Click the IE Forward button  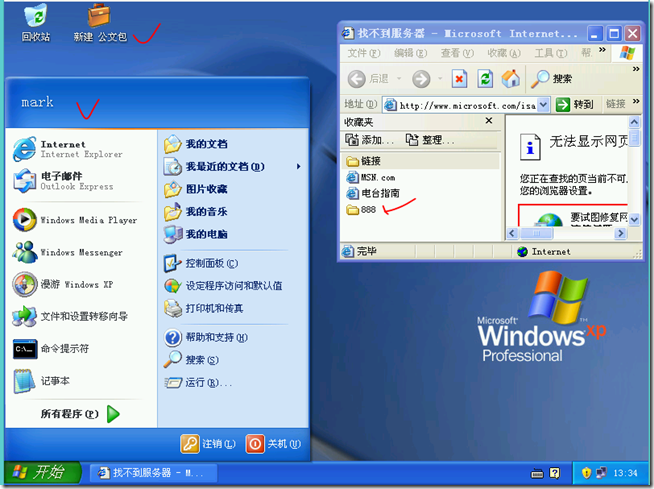[421, 78]
